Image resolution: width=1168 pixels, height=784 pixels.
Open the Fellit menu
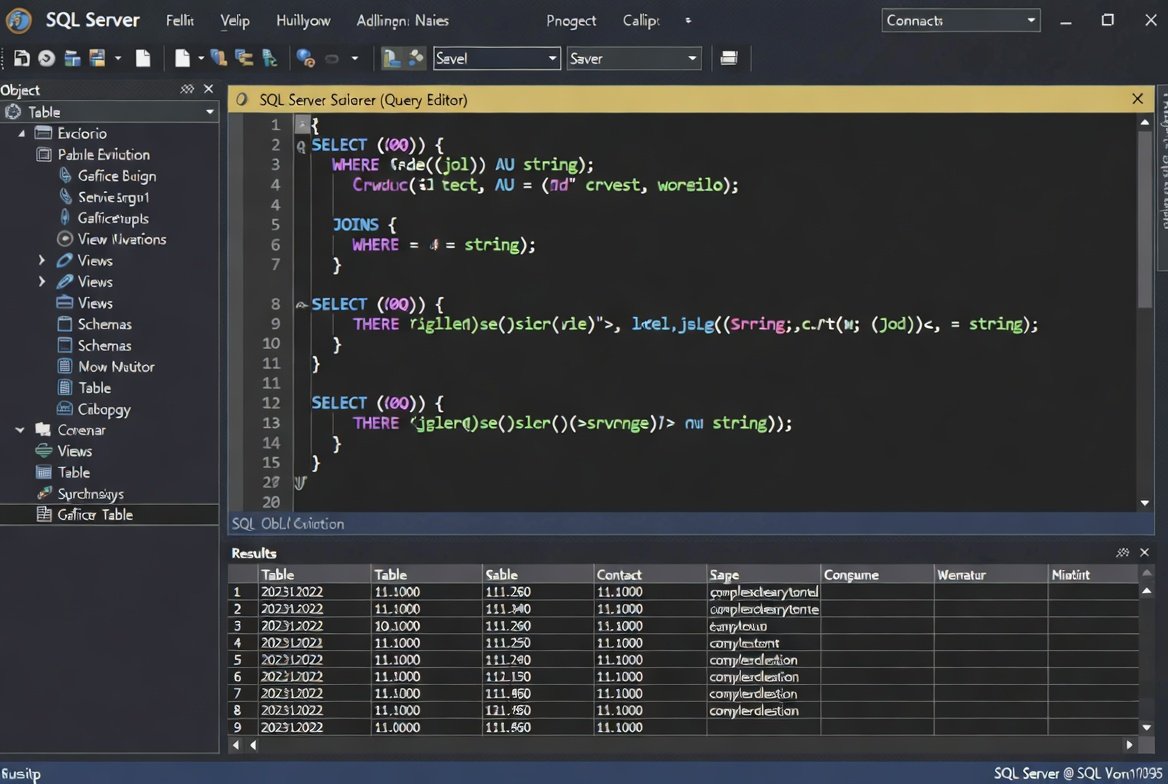(180, 20)
